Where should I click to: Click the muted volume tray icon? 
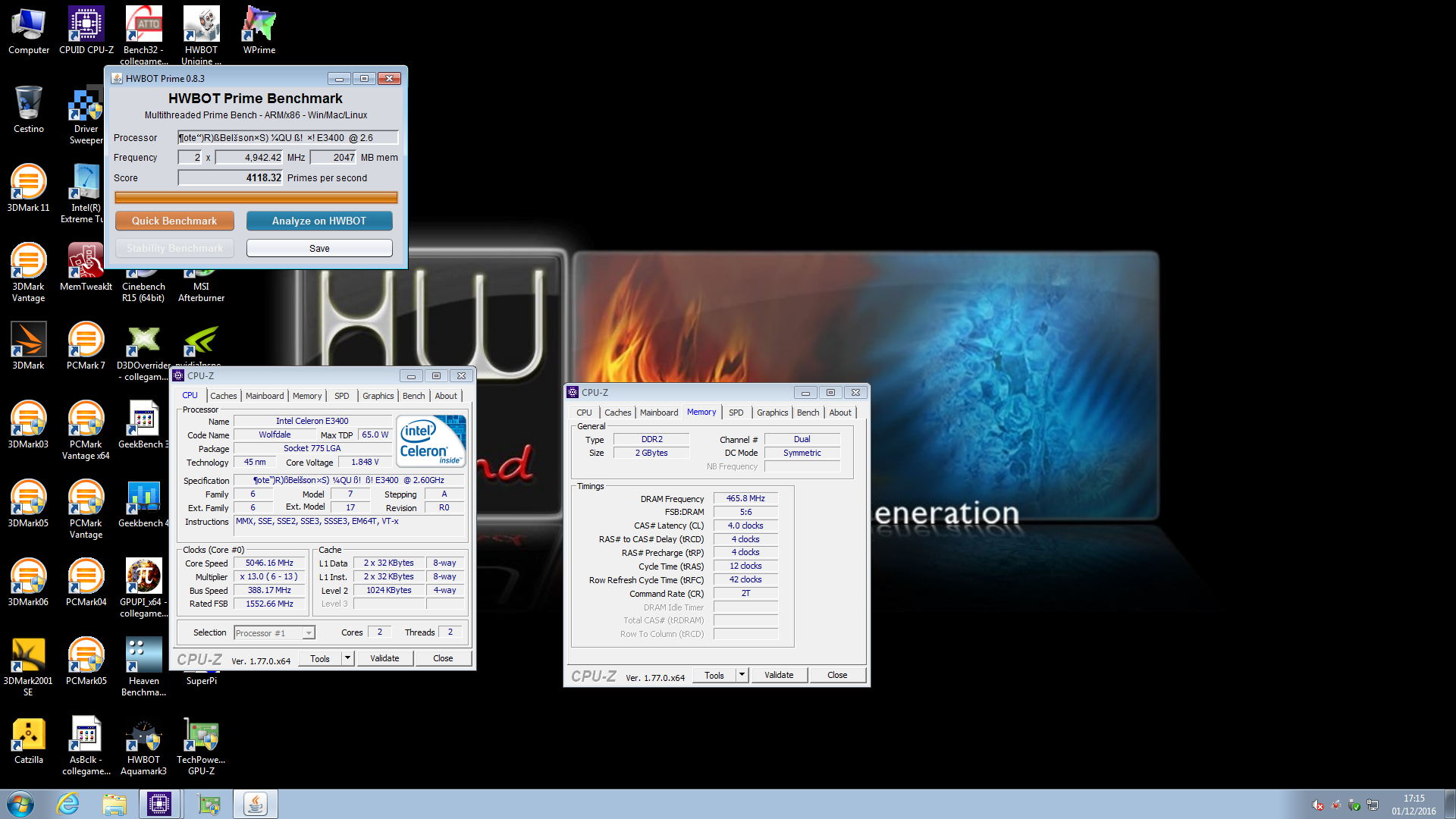click(x=1318, y=805)
